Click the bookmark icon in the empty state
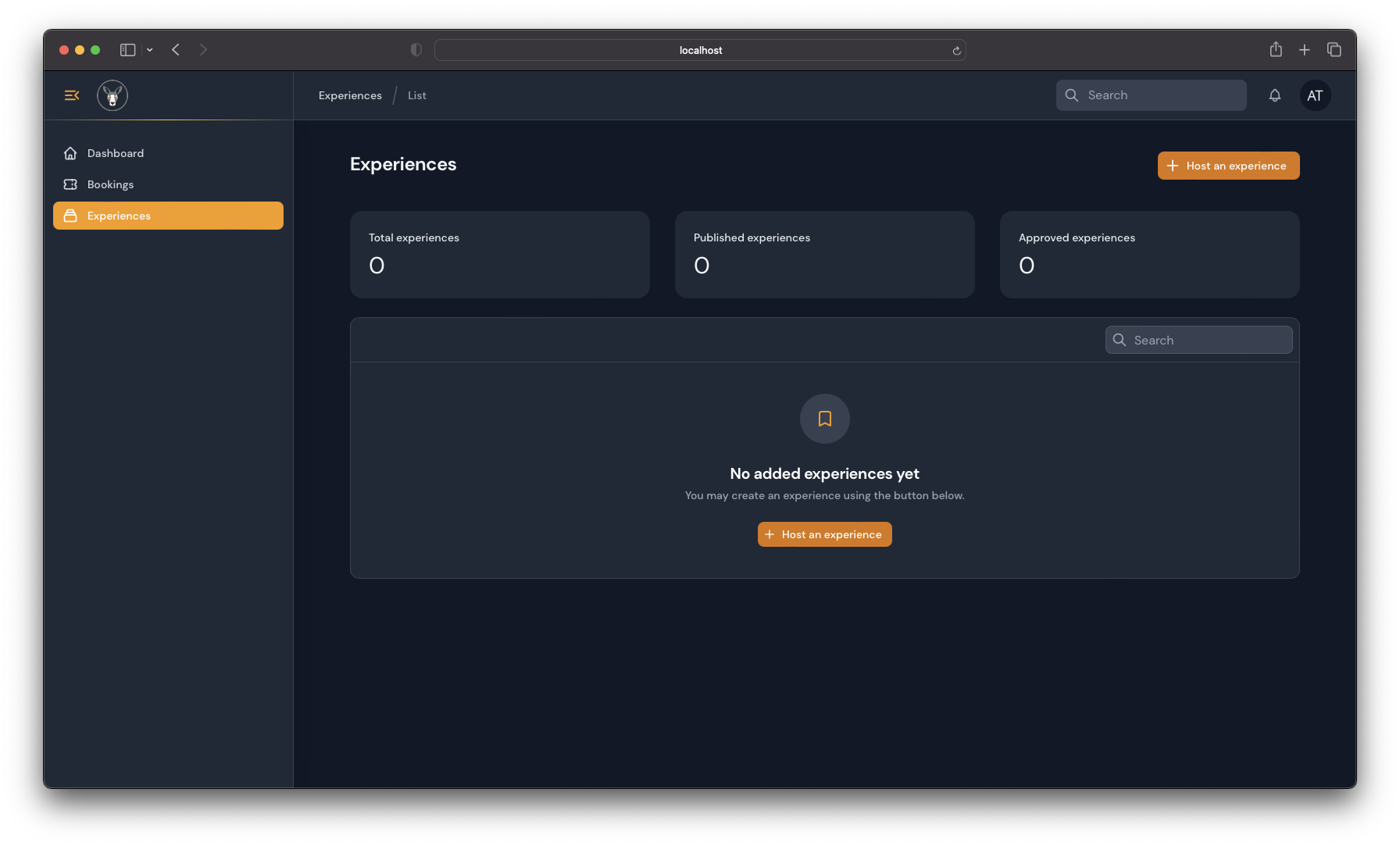 coord(824,419)
